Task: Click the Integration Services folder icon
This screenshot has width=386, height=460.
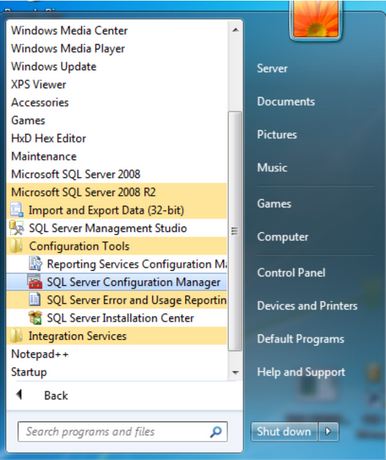Action: click(x=16, y=336)
